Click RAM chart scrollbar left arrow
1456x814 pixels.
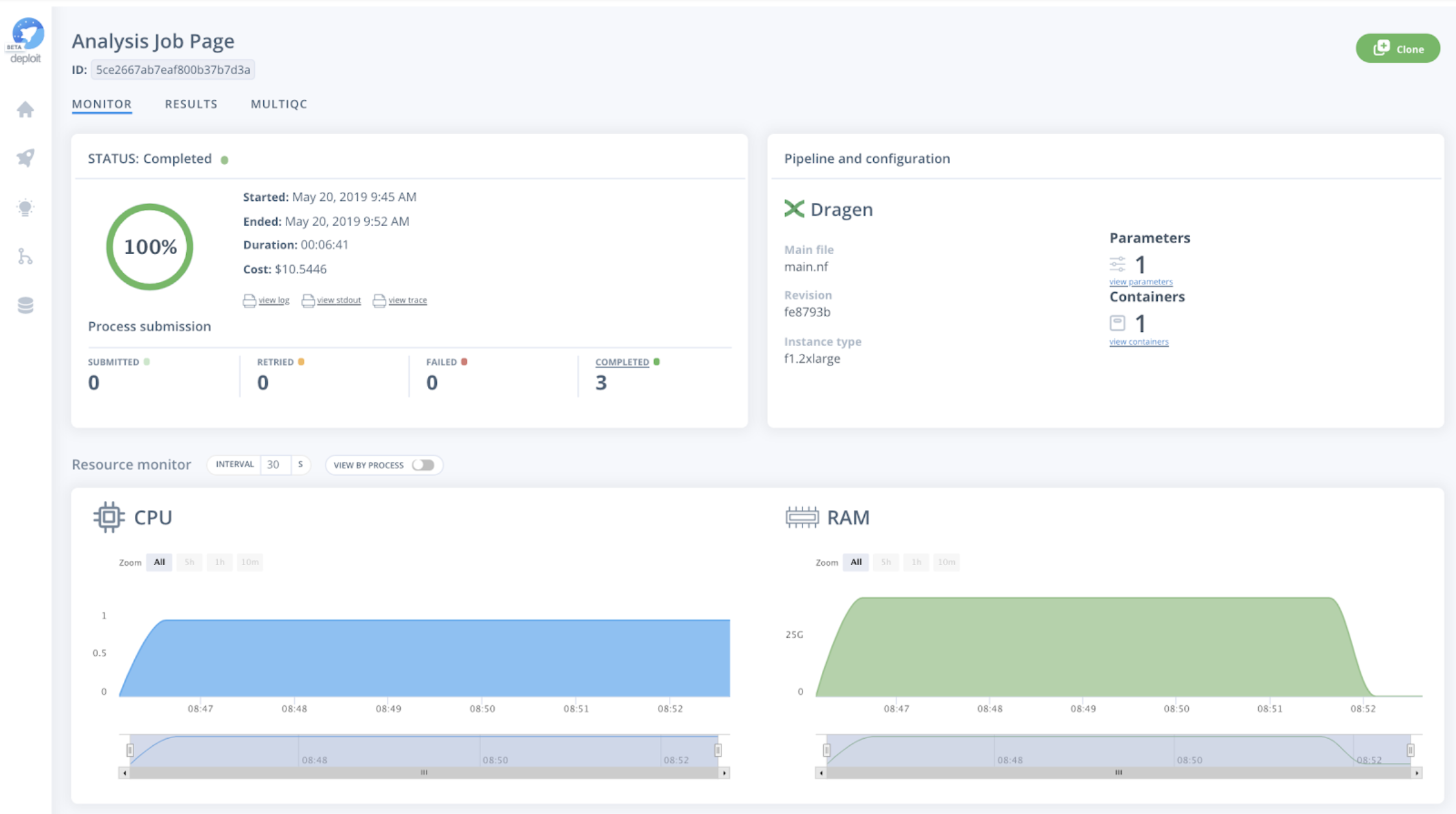click(821, 773)
